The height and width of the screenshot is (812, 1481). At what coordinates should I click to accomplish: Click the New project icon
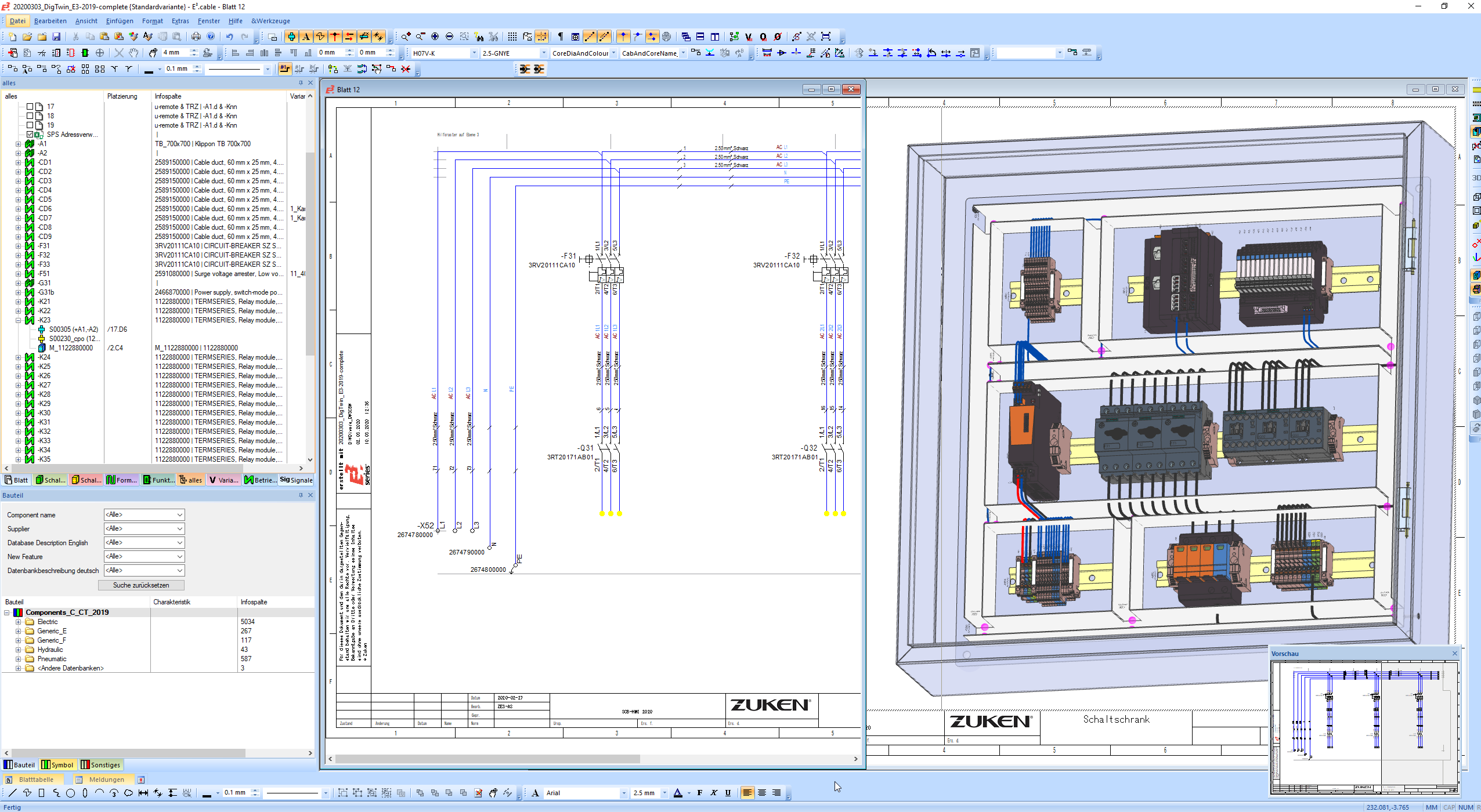(x=13, y=37)
